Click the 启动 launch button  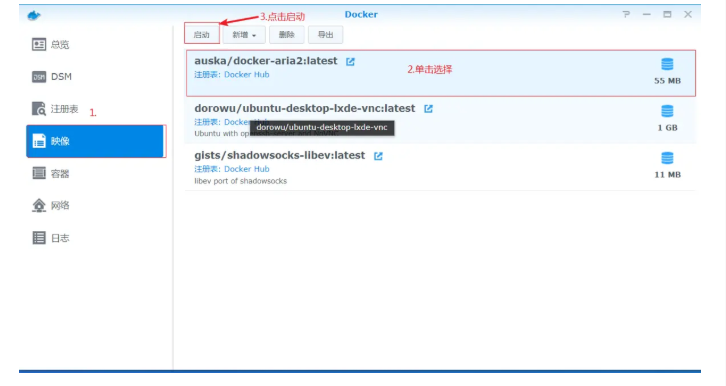(x=202, y=35)
